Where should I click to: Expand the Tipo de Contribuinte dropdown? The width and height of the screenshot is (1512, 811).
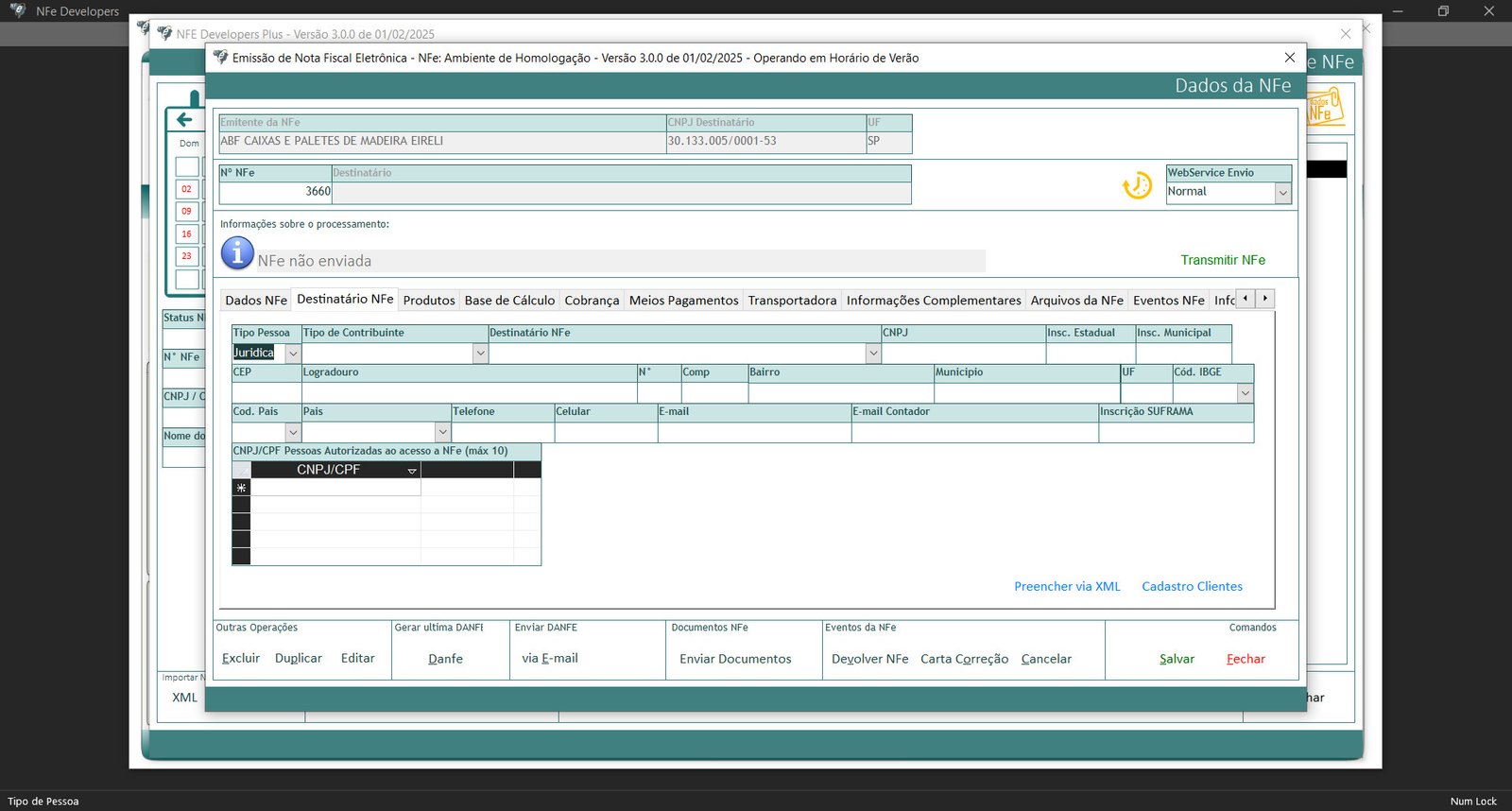pos(480,354)
